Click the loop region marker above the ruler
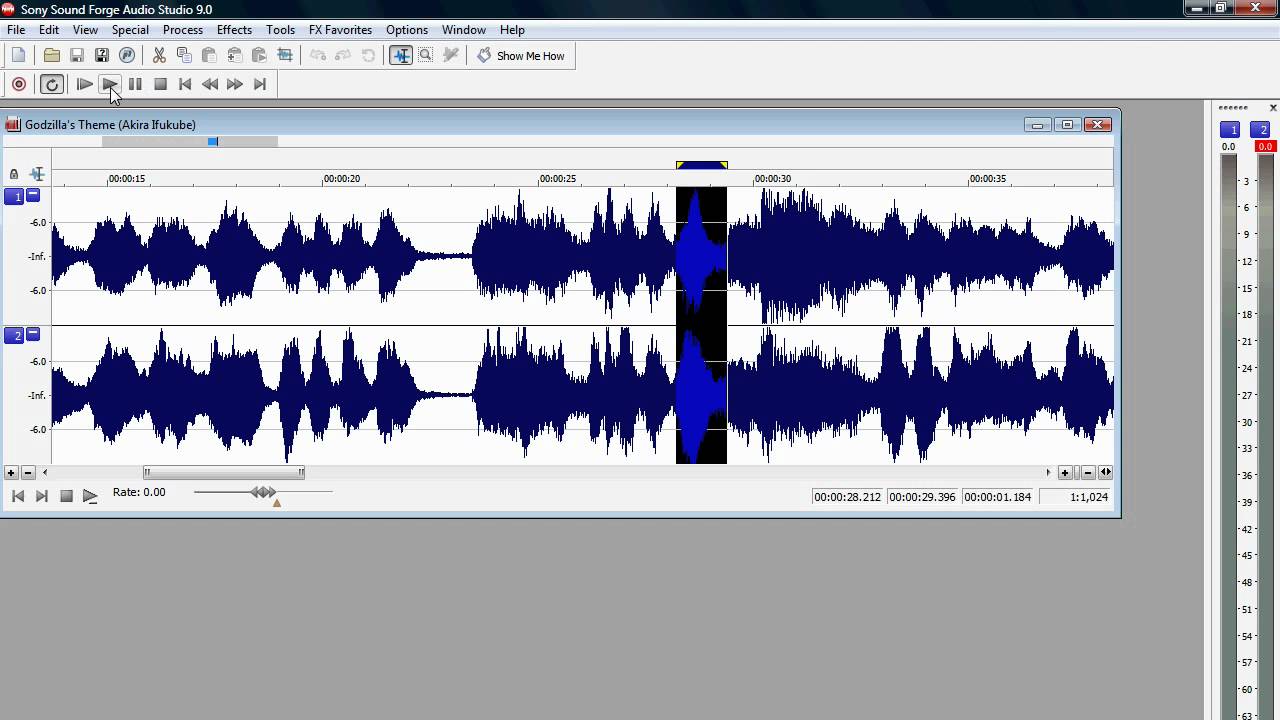Image resolution: width=1280 pixels, height=720 pixels. click(x=702, y=165)
